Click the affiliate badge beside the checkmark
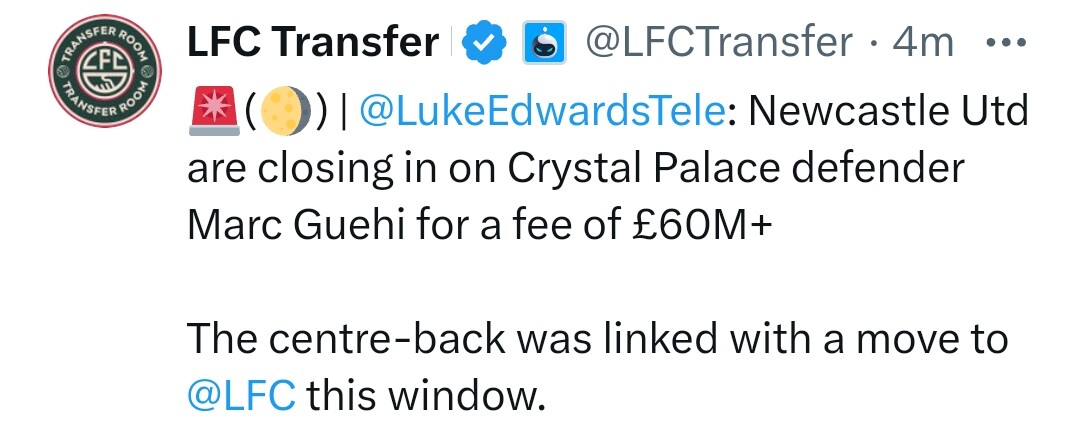1080x447 pixels. pos(540,43)
